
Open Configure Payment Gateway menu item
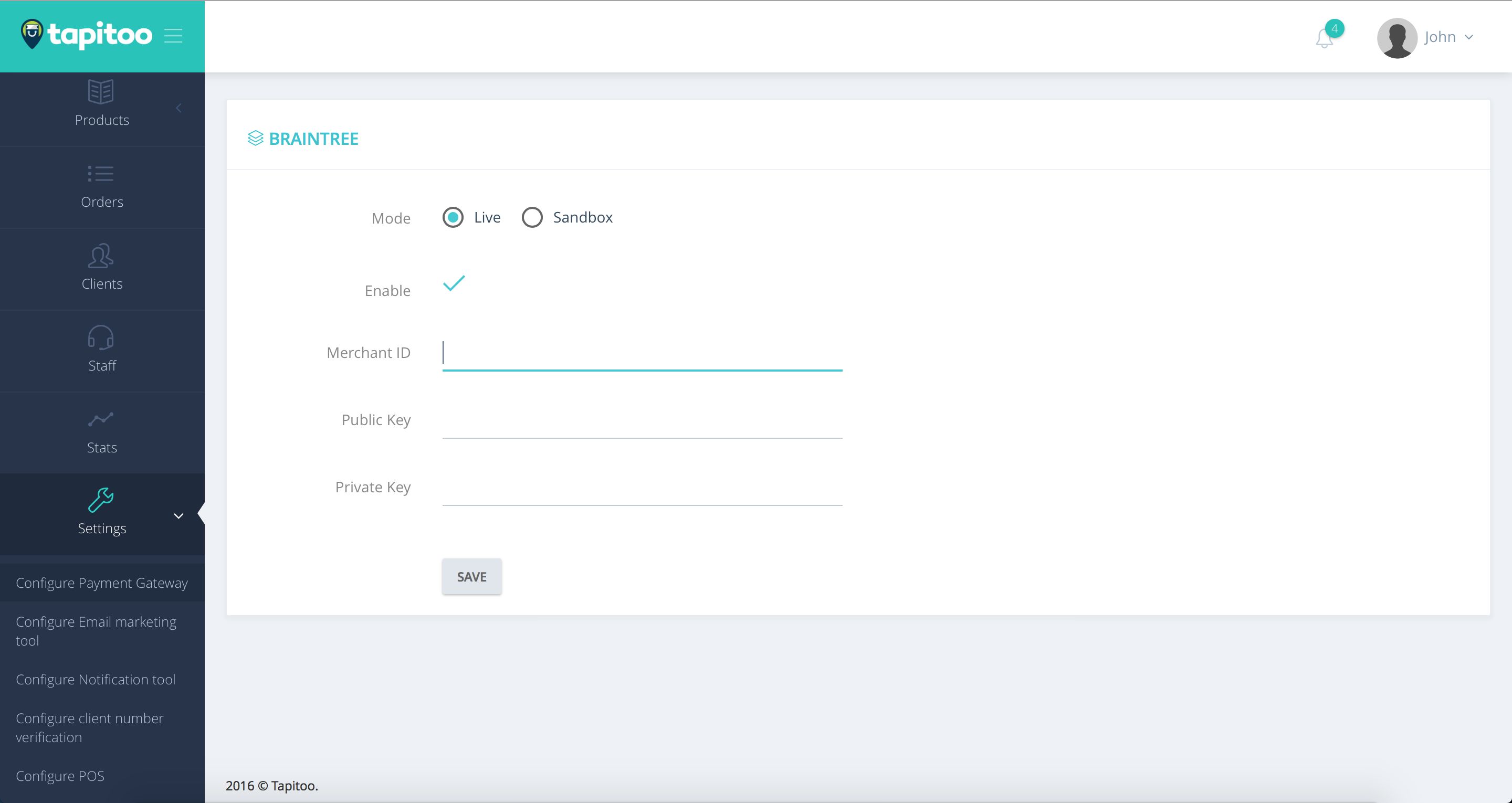(101, 583)
